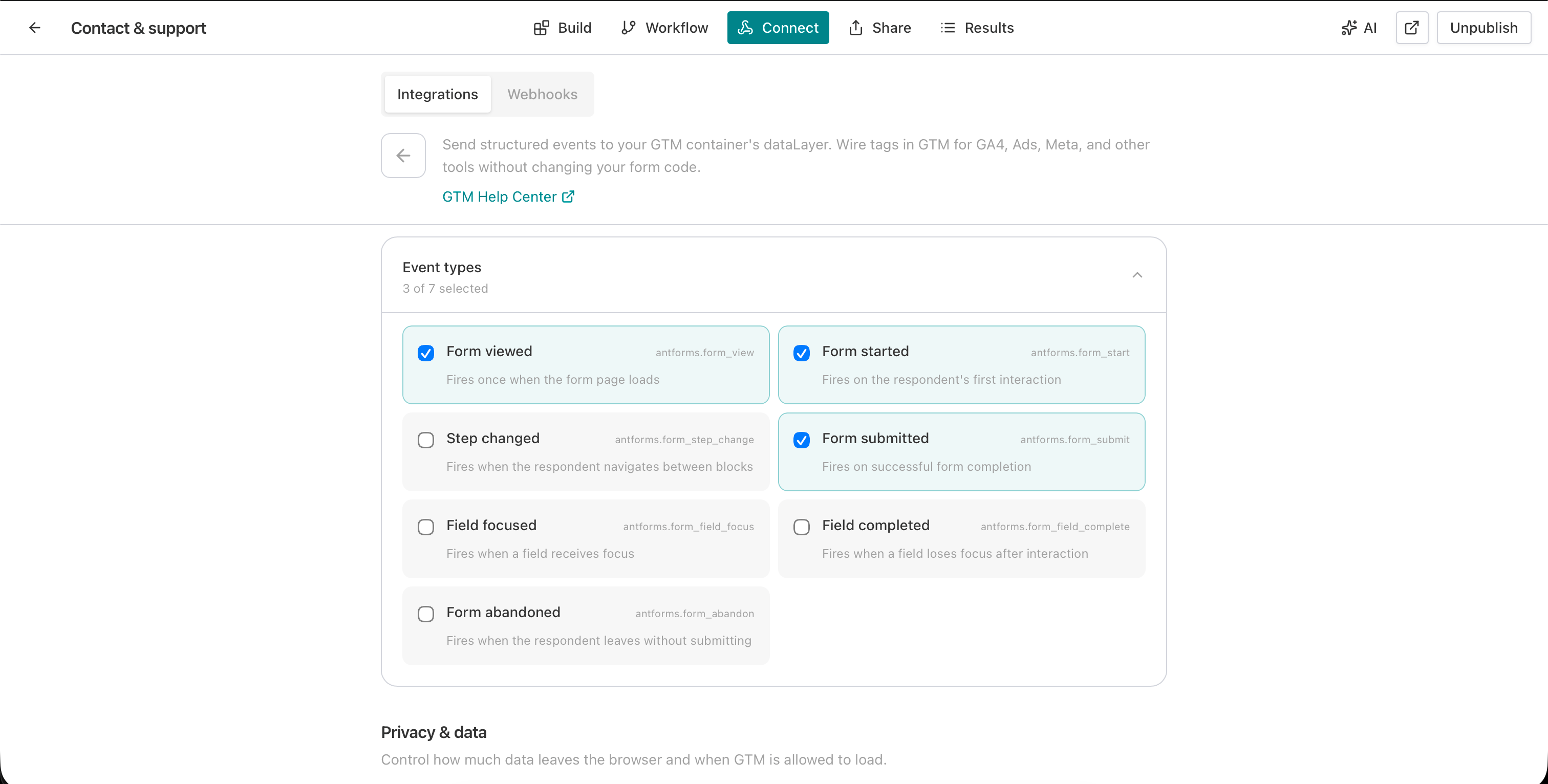Click the Unpublish button
The height and width of the screenshot is (784, 1548).
pyautogui.click(x=1483, y=28)
